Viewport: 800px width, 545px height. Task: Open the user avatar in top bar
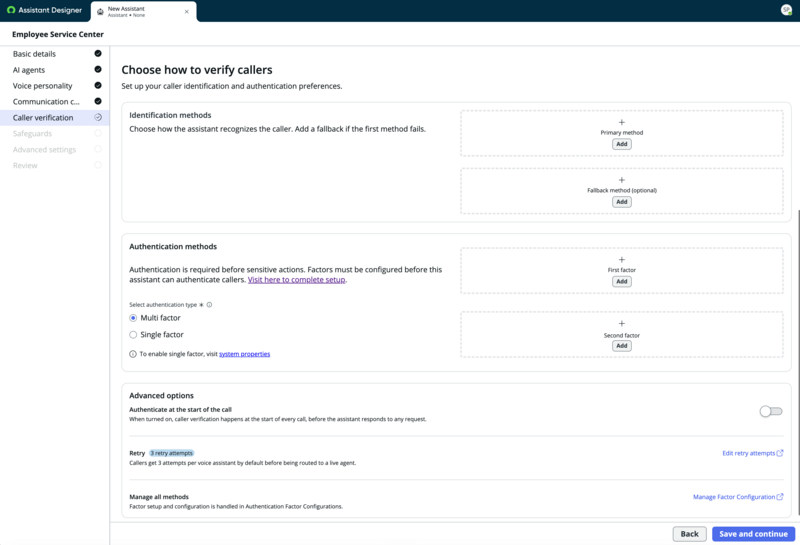(786, 10)
